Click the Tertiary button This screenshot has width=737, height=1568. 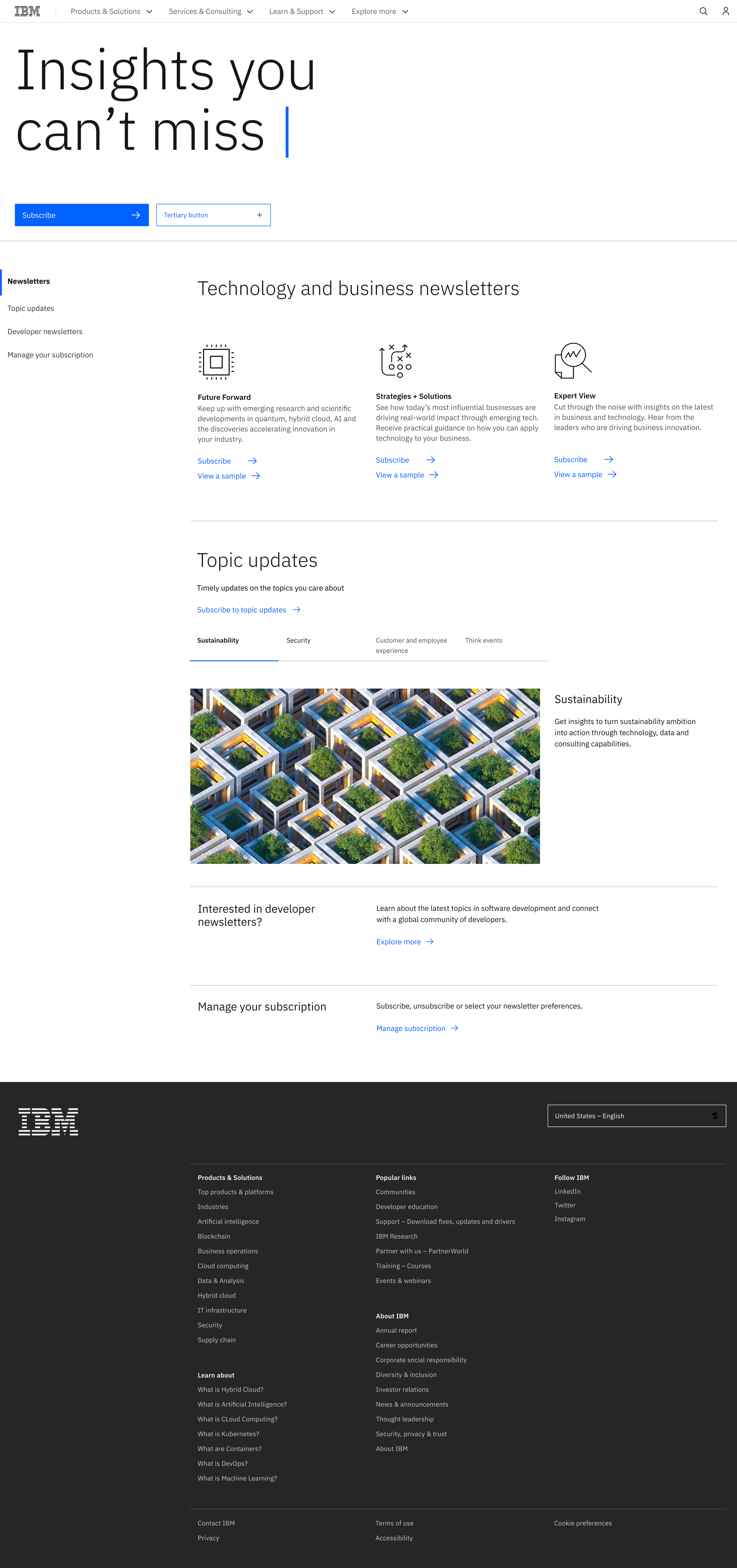coord(213,215)
